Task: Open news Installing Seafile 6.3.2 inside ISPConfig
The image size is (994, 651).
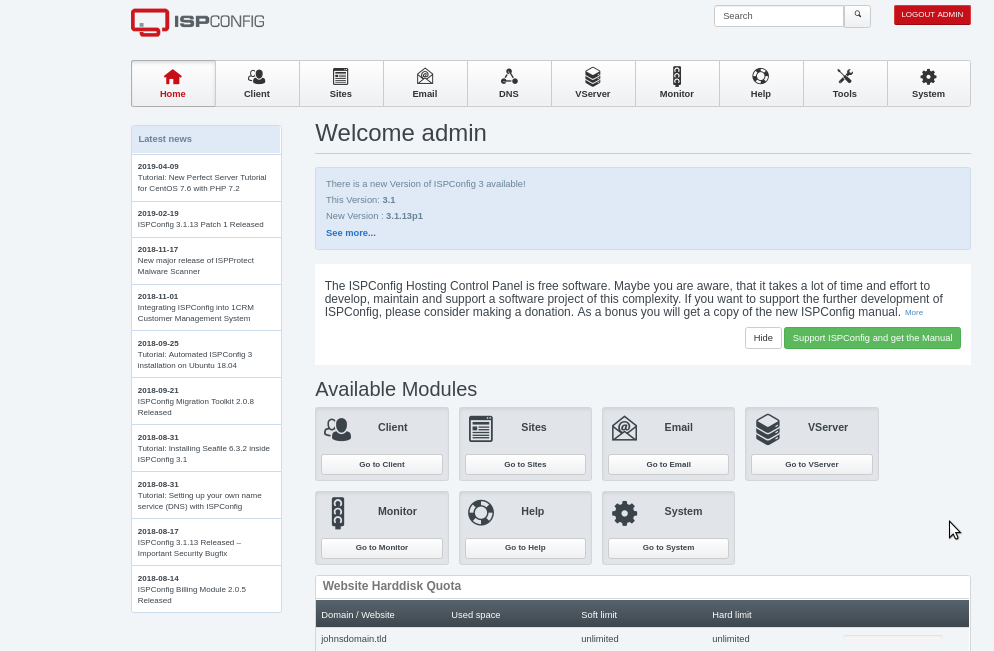Action: (206, 448)
